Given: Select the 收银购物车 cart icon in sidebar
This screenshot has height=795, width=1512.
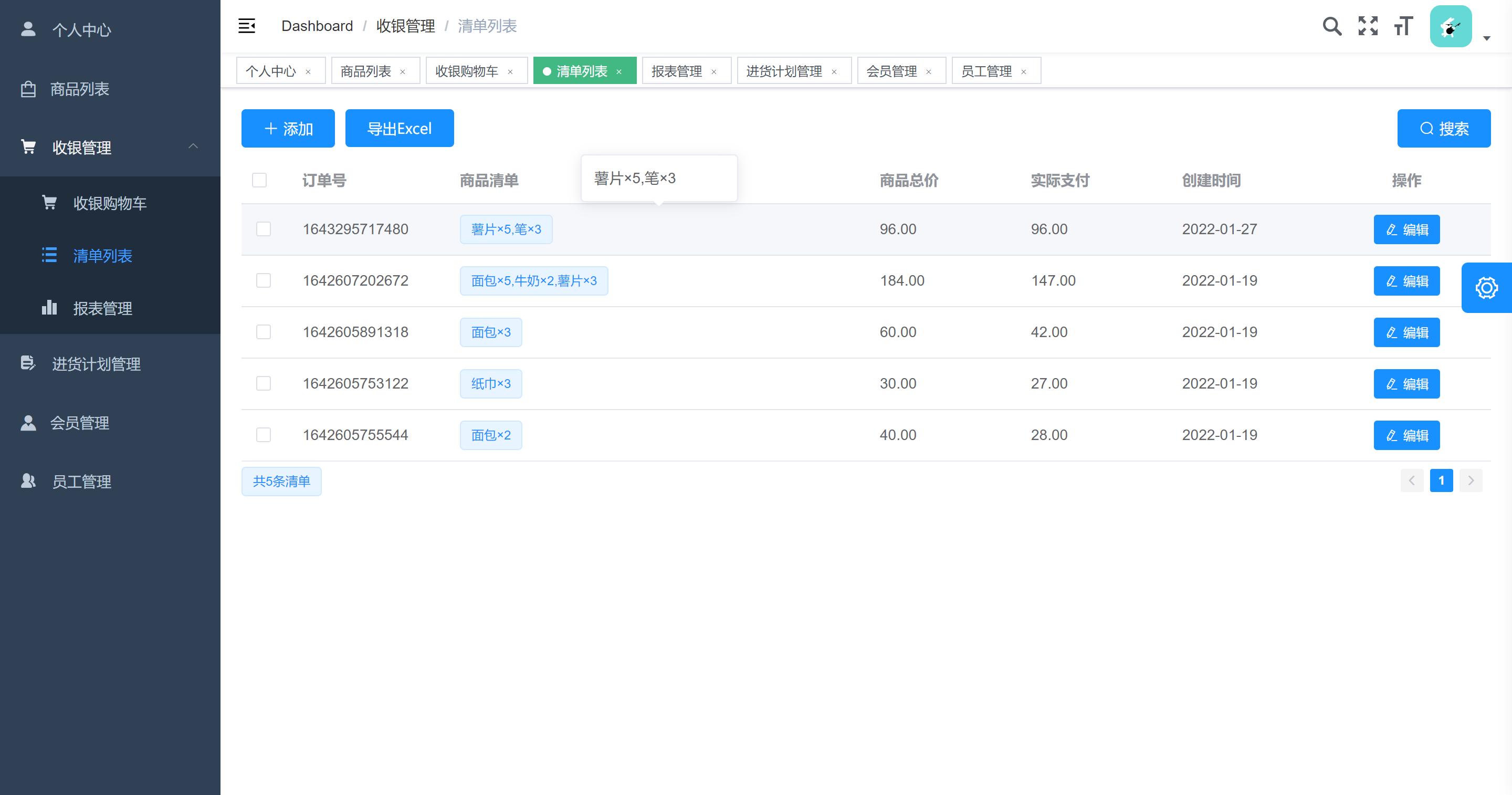Looking at the screenshot, I should [49, 202].
